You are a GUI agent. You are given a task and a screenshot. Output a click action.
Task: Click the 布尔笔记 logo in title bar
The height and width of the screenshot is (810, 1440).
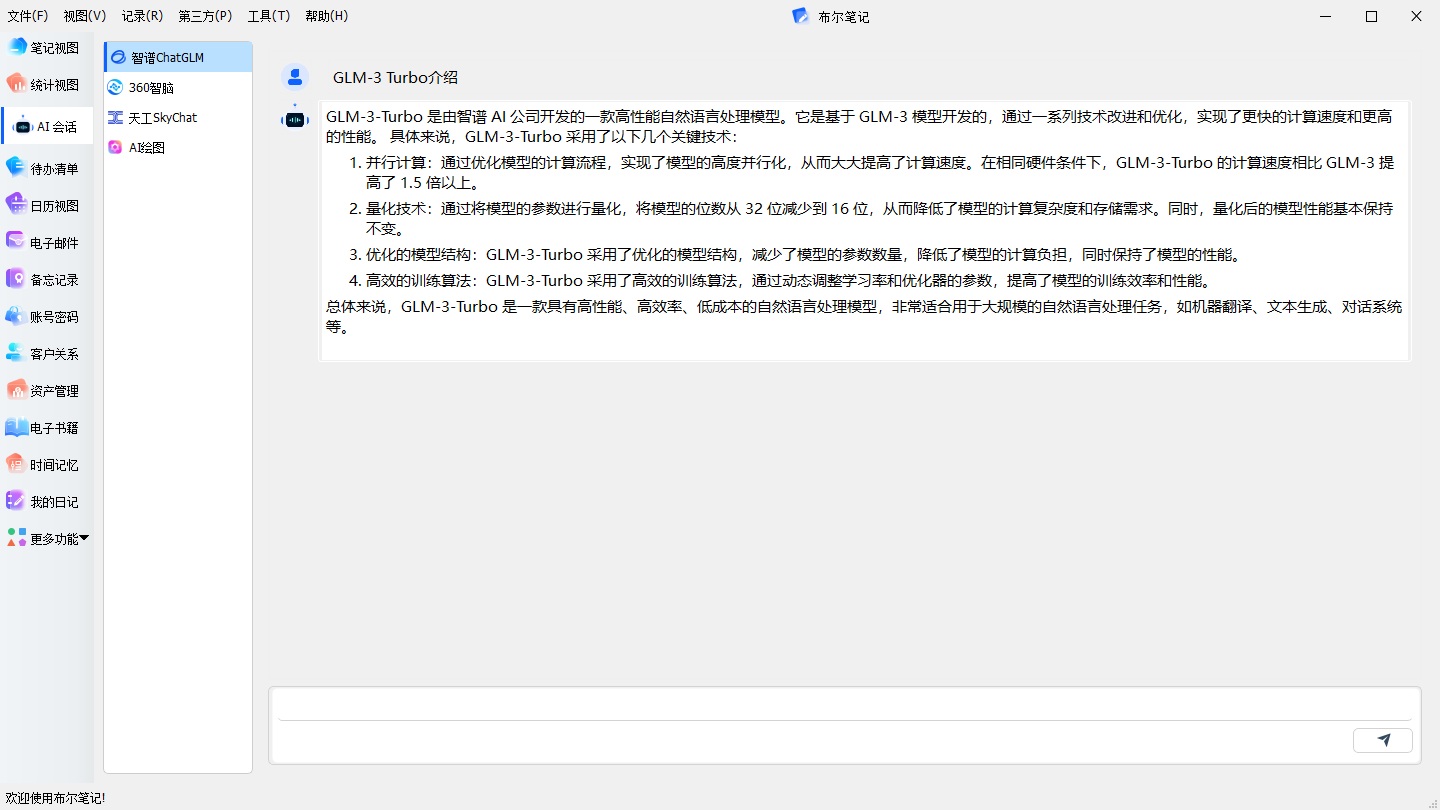pos(800,16)
